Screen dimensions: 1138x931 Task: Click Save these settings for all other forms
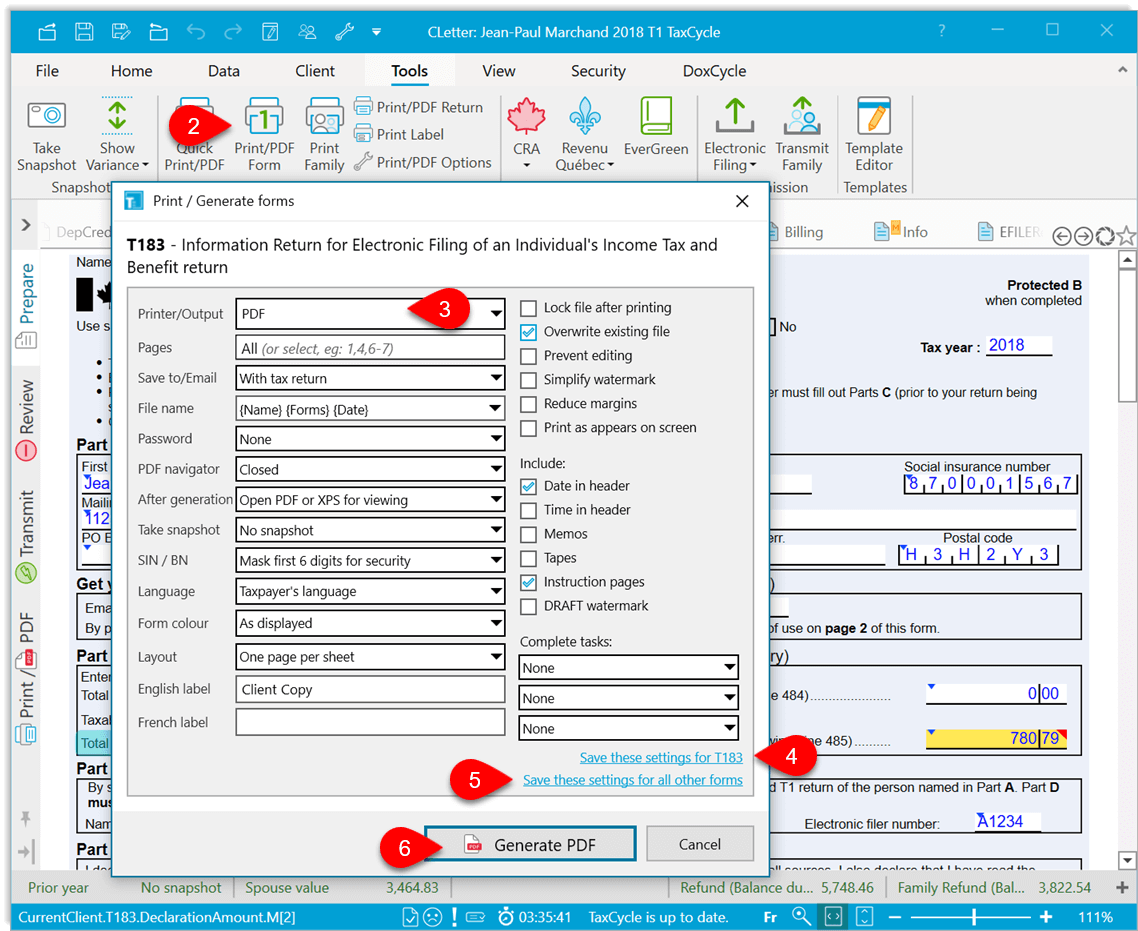[633, 780]
